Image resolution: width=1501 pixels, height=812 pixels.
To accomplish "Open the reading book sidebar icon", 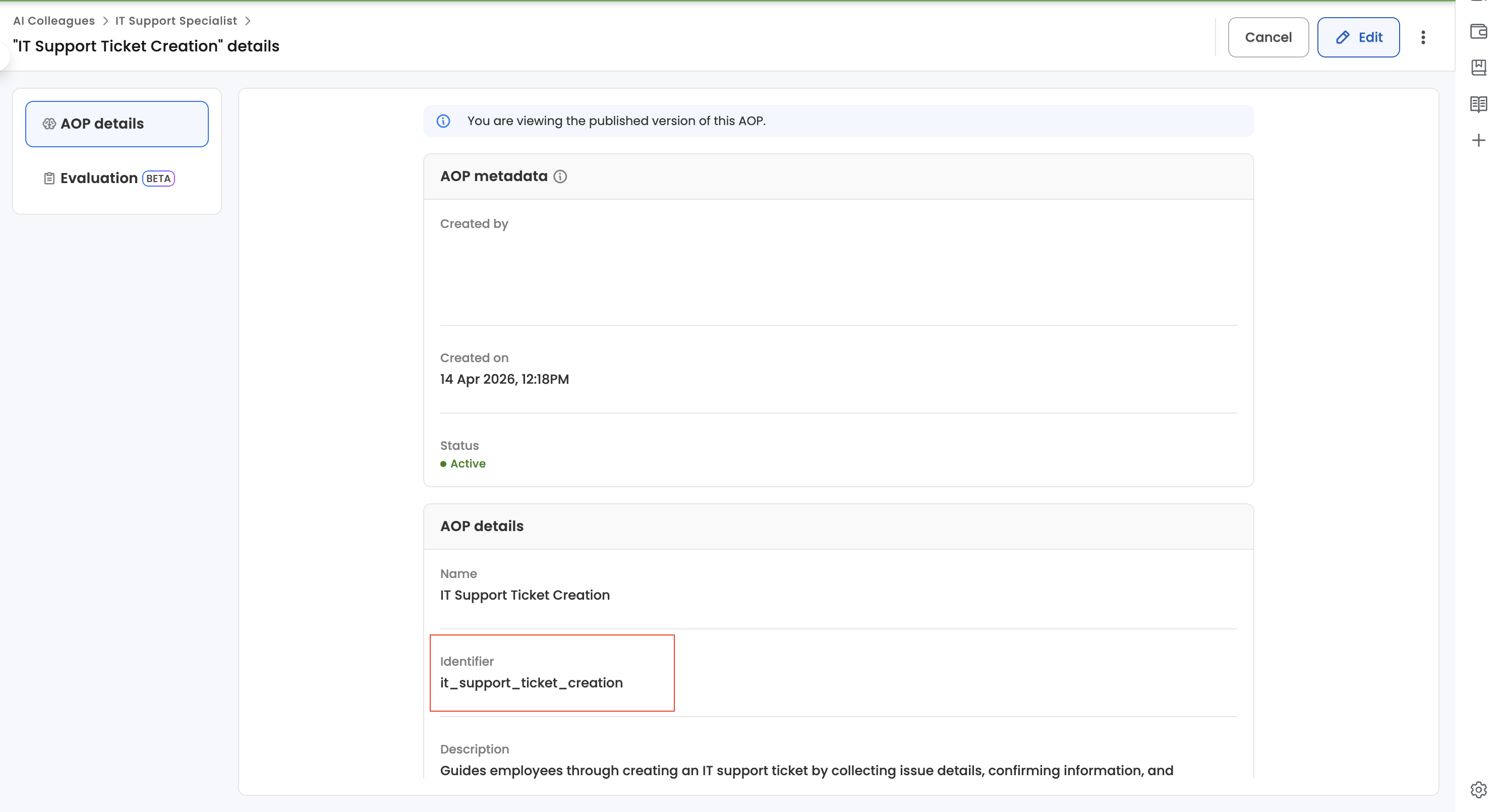I will [x=1479, y=104].
